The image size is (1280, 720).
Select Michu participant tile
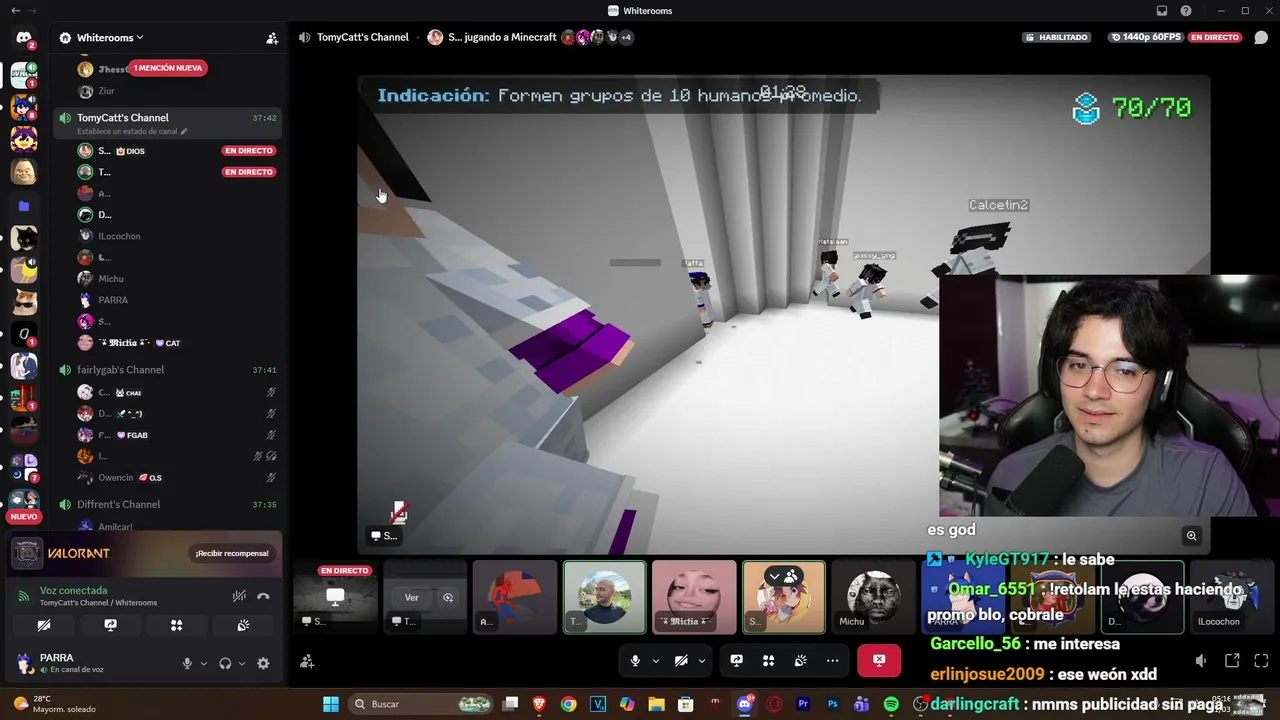[873, 597]
